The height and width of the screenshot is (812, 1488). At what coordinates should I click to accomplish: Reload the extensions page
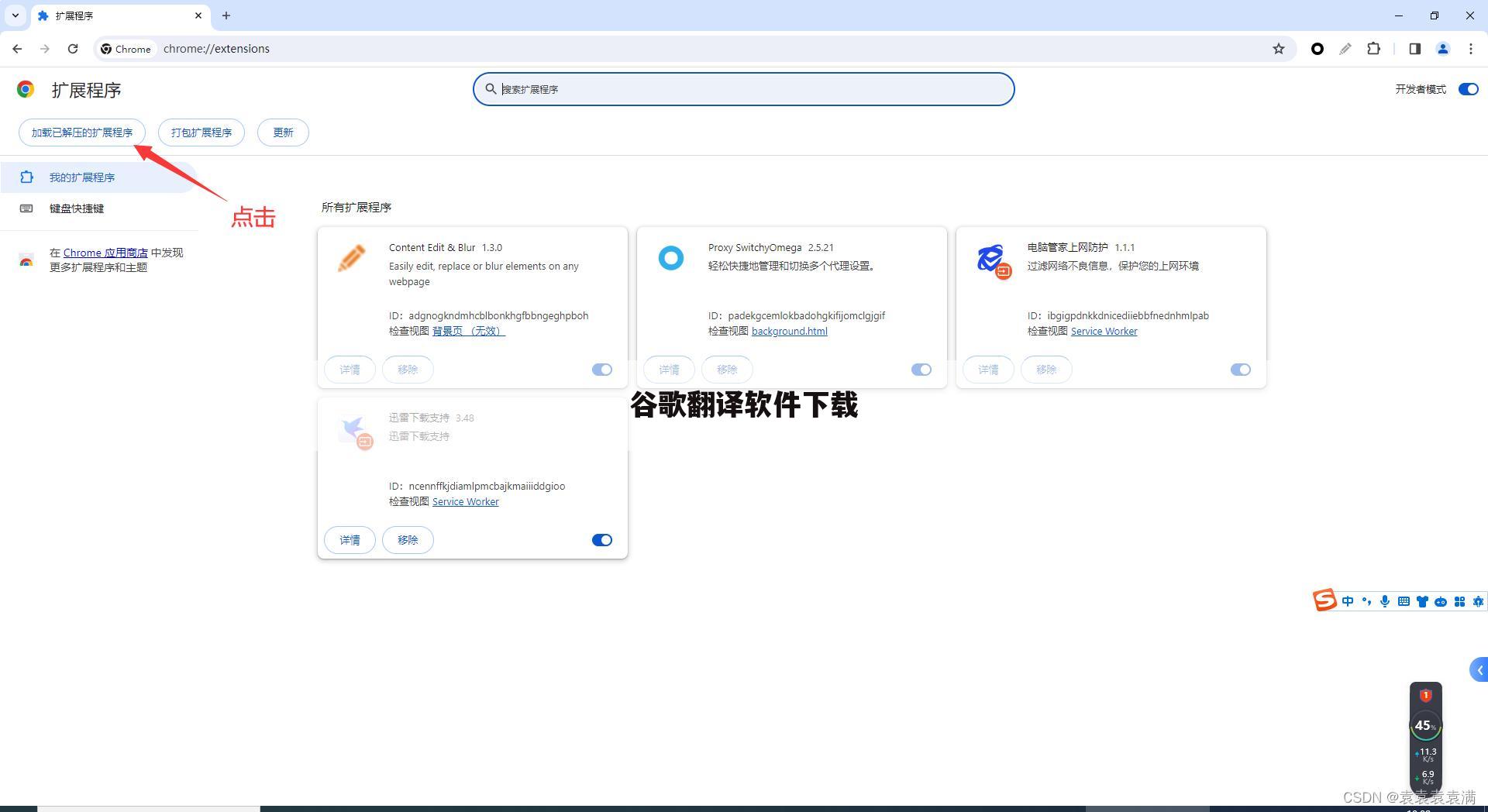[73, 49]
